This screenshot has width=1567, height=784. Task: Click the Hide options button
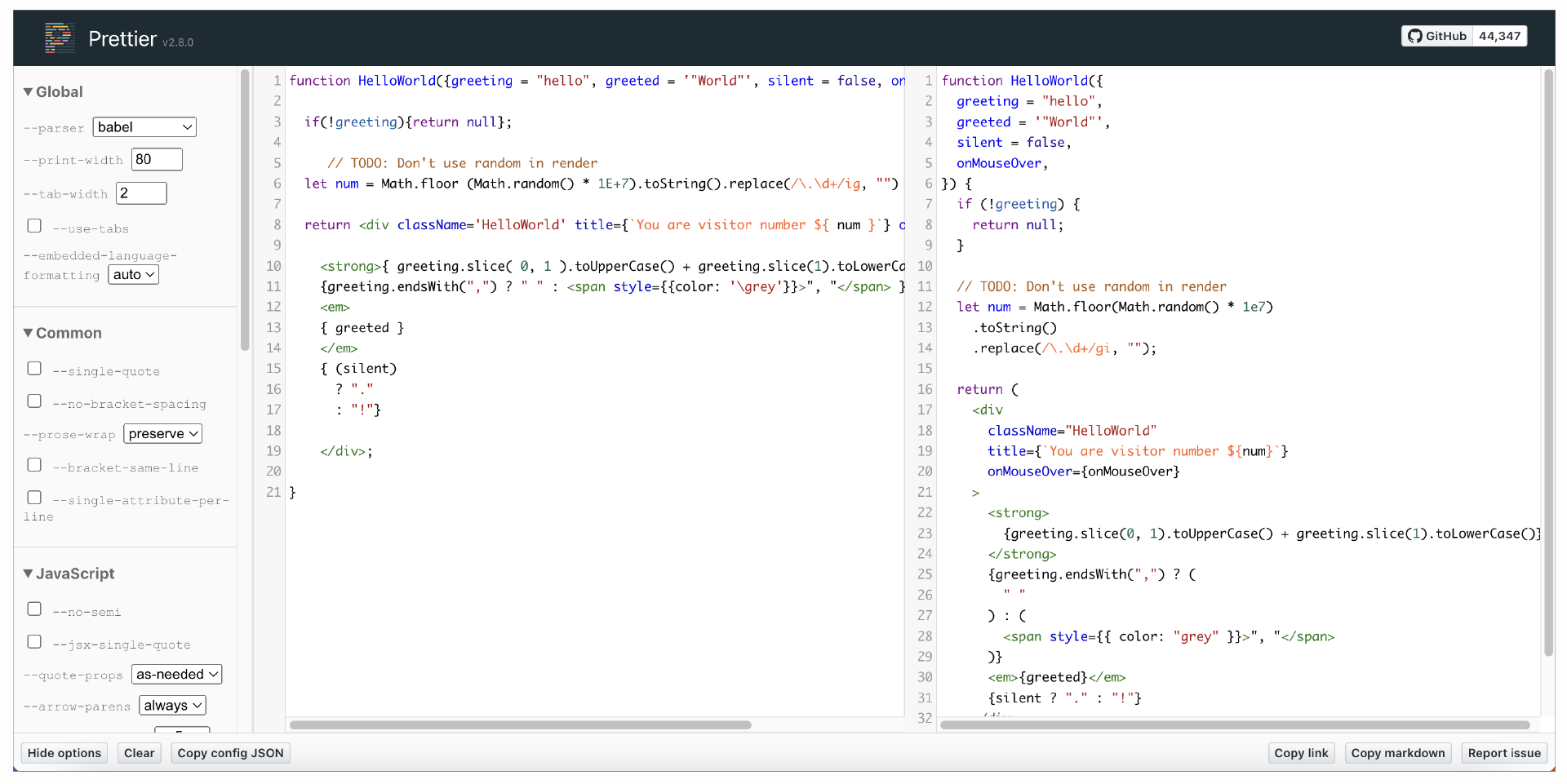tap(64, 753)
